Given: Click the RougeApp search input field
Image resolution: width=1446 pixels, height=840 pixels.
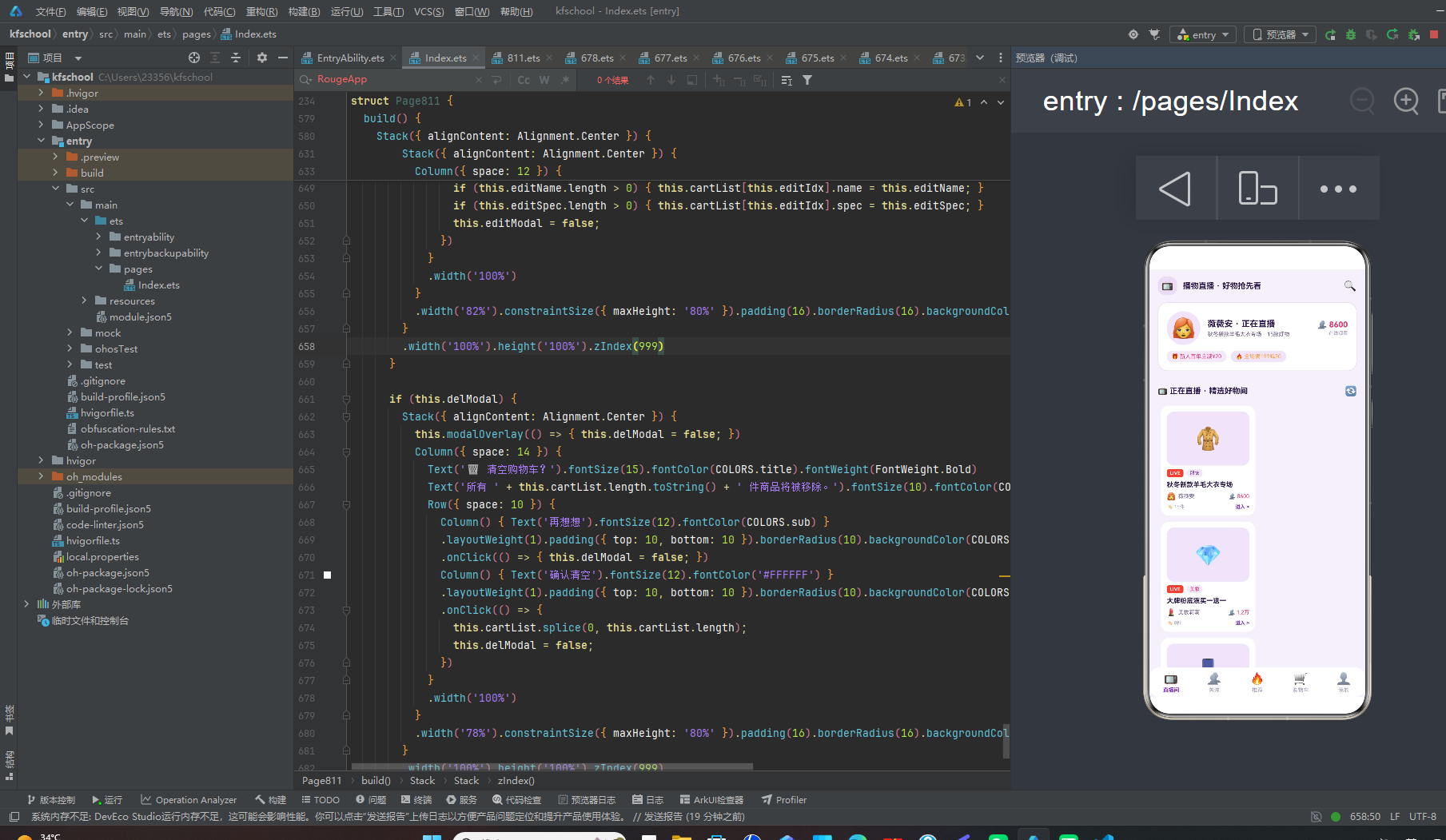Looking at the screenshot, I should [x=396, y=80].
